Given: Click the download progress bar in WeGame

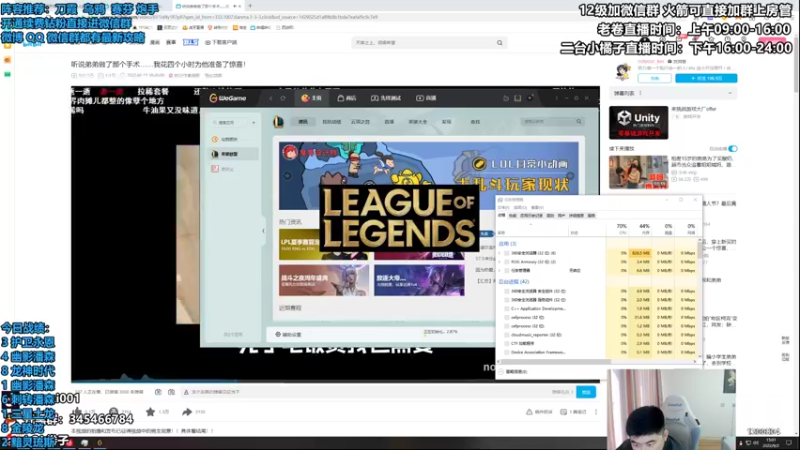Looking at the screenshot, I should pyautogui.click(x=440, y=335).
